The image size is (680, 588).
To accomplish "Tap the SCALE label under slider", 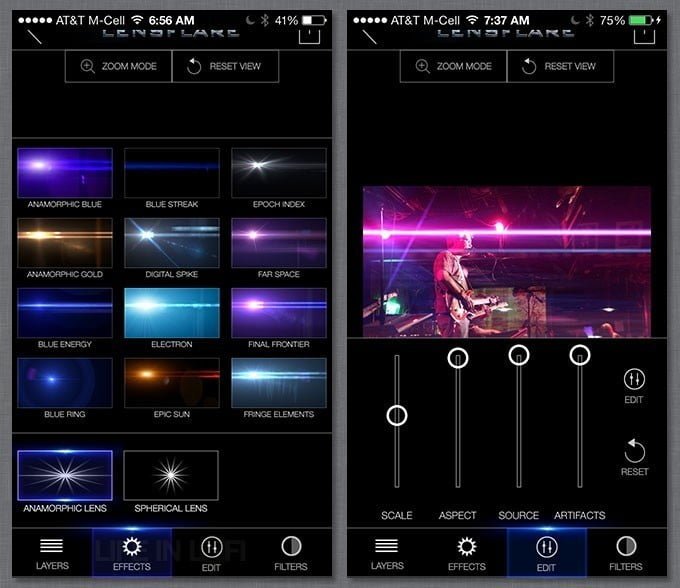I will pos(397,515).
